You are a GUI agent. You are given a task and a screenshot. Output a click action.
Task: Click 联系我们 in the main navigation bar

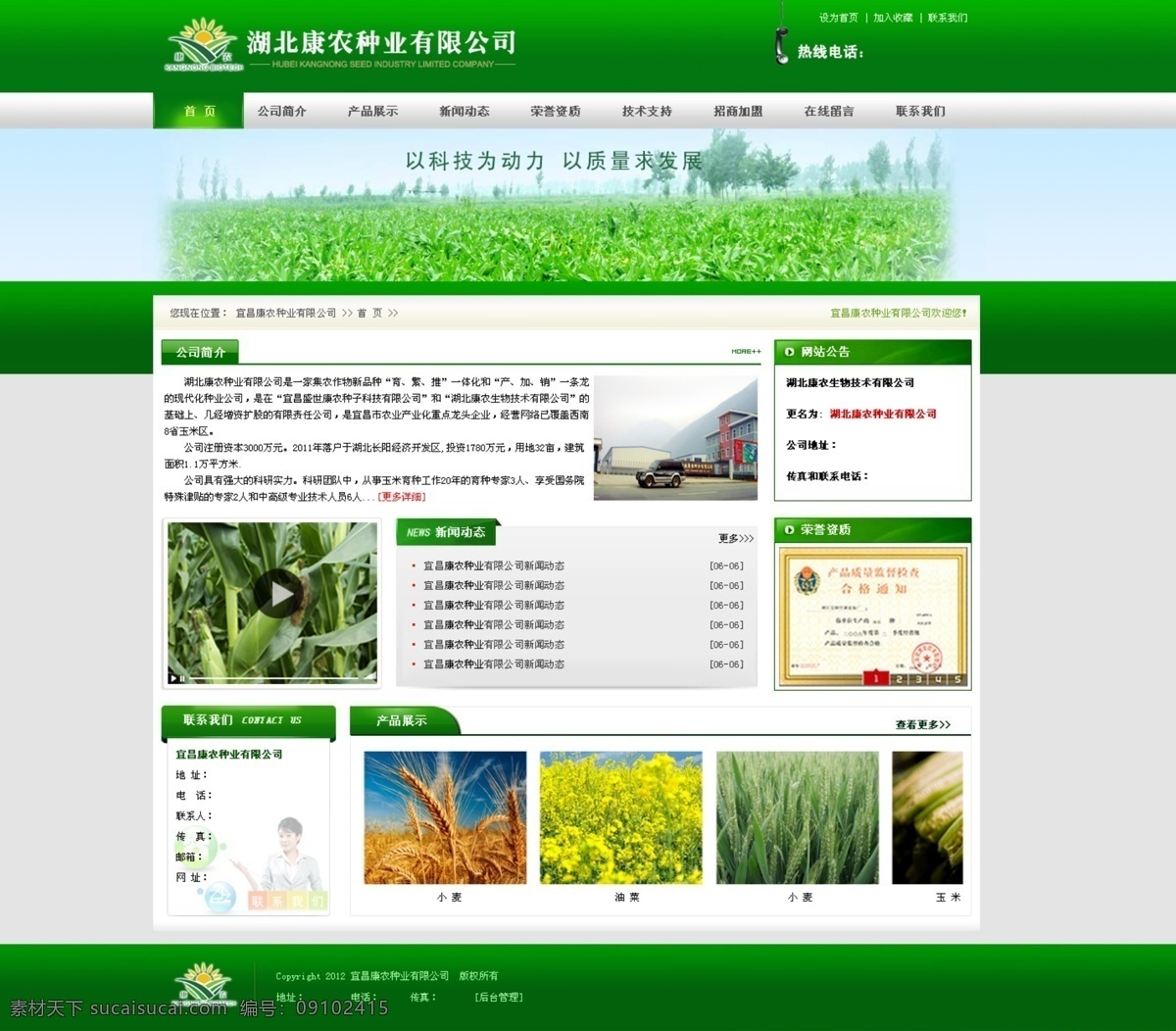[x=920, y=111]
